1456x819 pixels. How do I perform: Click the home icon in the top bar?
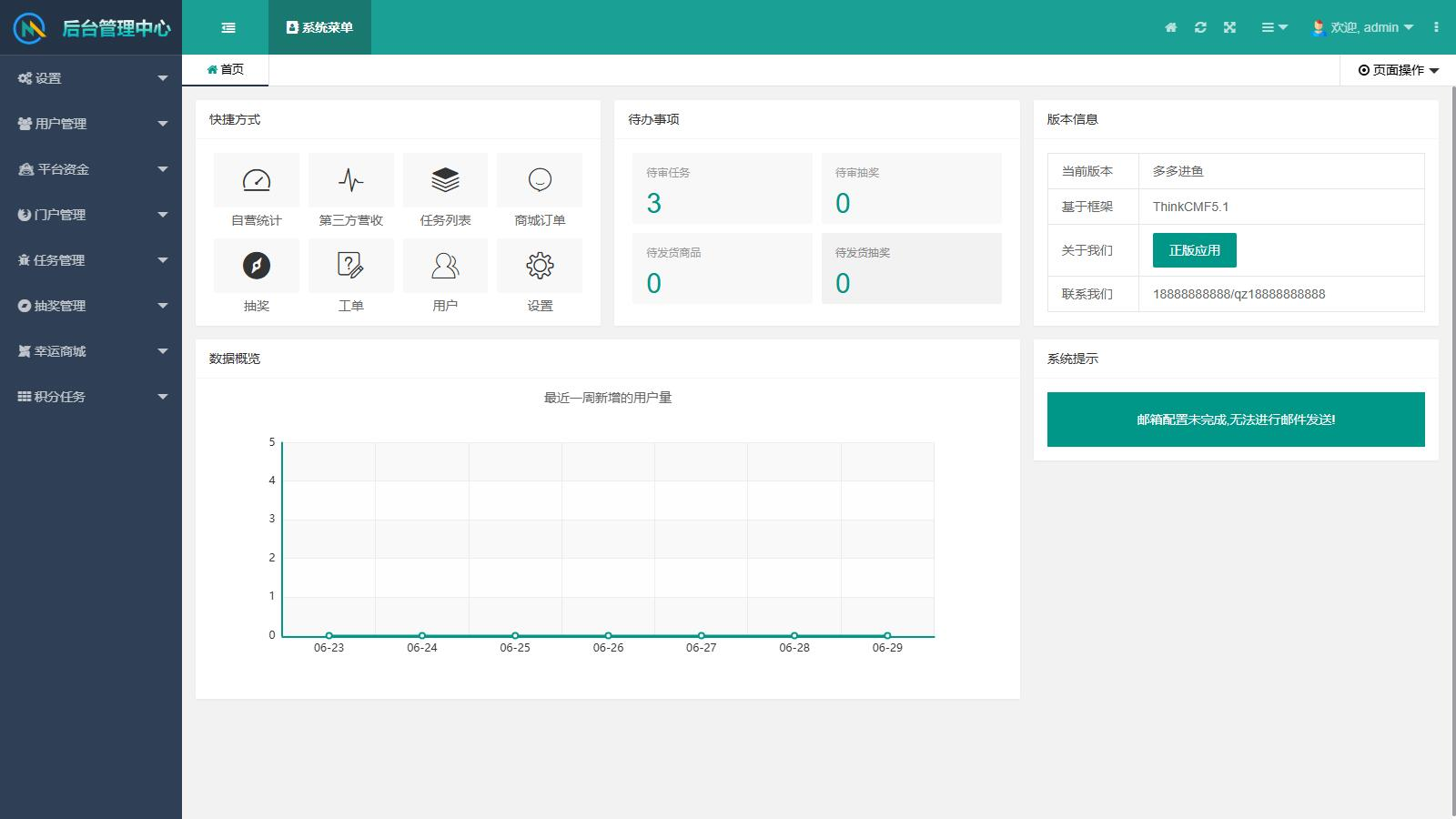pyautogui.click(x=1171, y=27)
